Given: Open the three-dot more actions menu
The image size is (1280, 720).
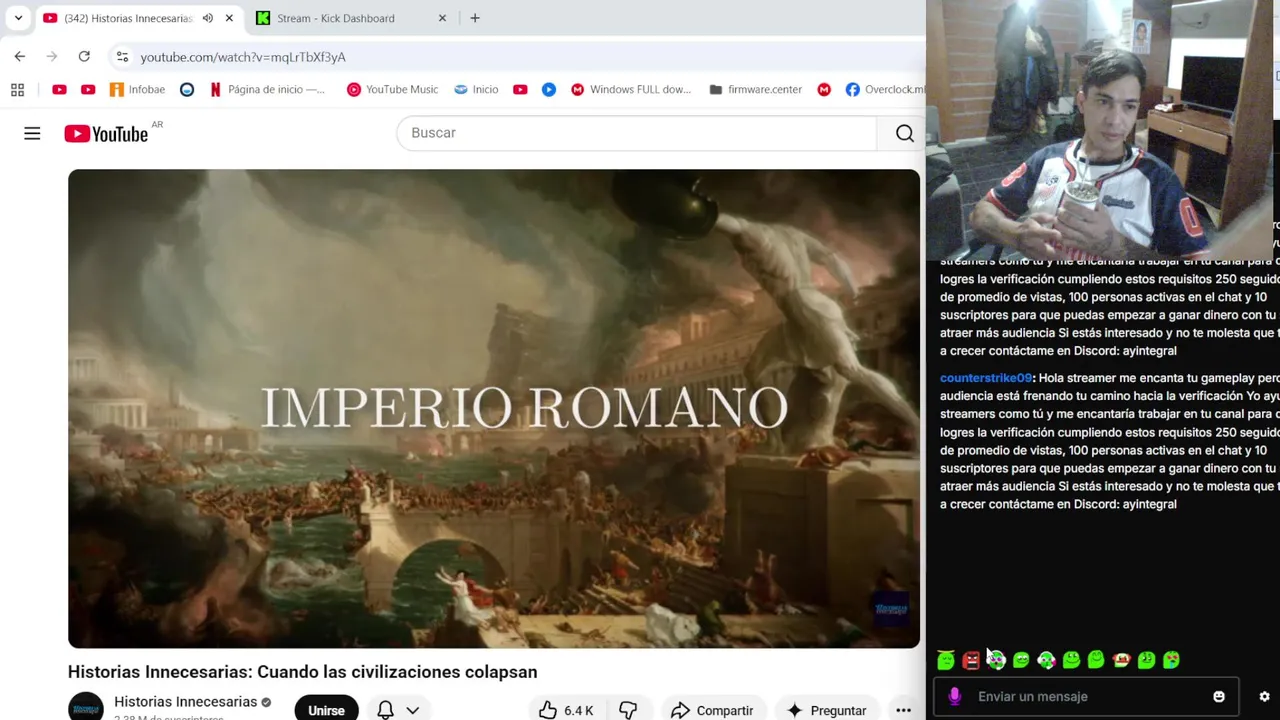Looking at the screenshot, I should pyautogui.click(x=903, y=710).
